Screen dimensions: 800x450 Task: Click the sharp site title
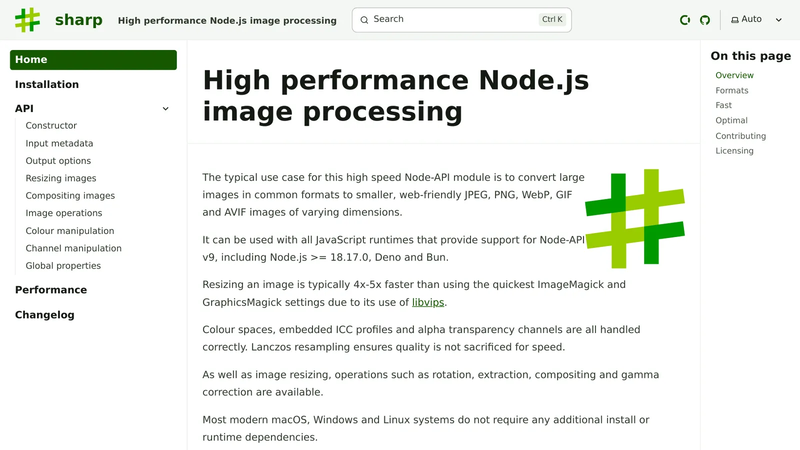(79, 20)
